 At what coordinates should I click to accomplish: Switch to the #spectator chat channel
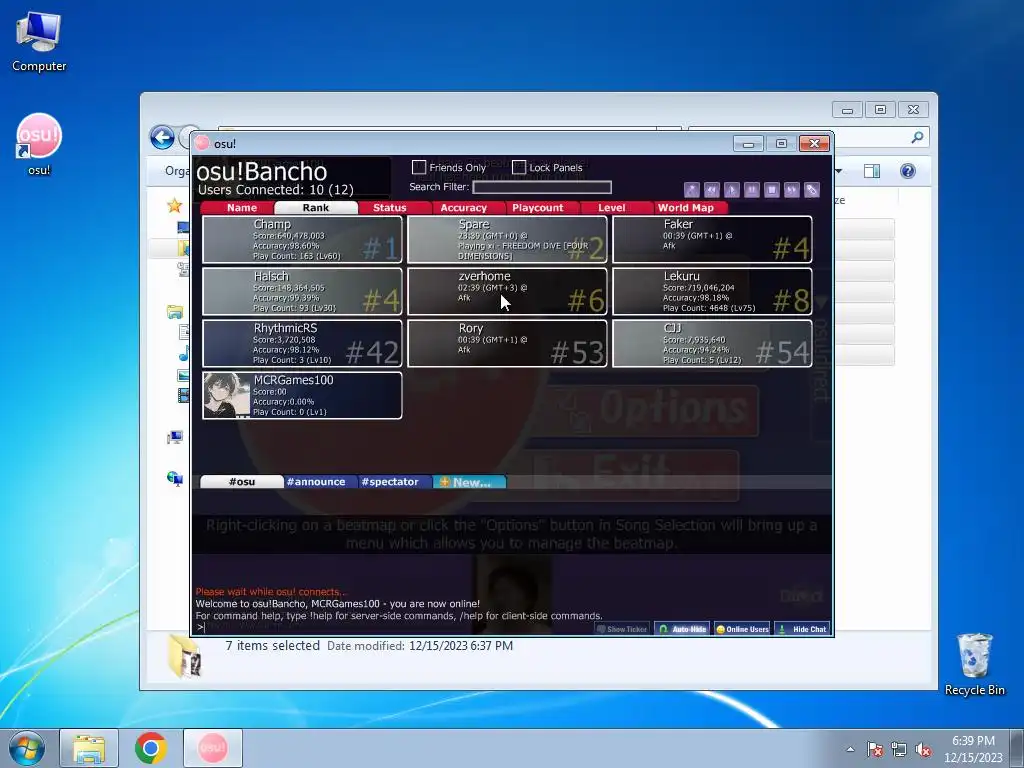click(390, 482)
